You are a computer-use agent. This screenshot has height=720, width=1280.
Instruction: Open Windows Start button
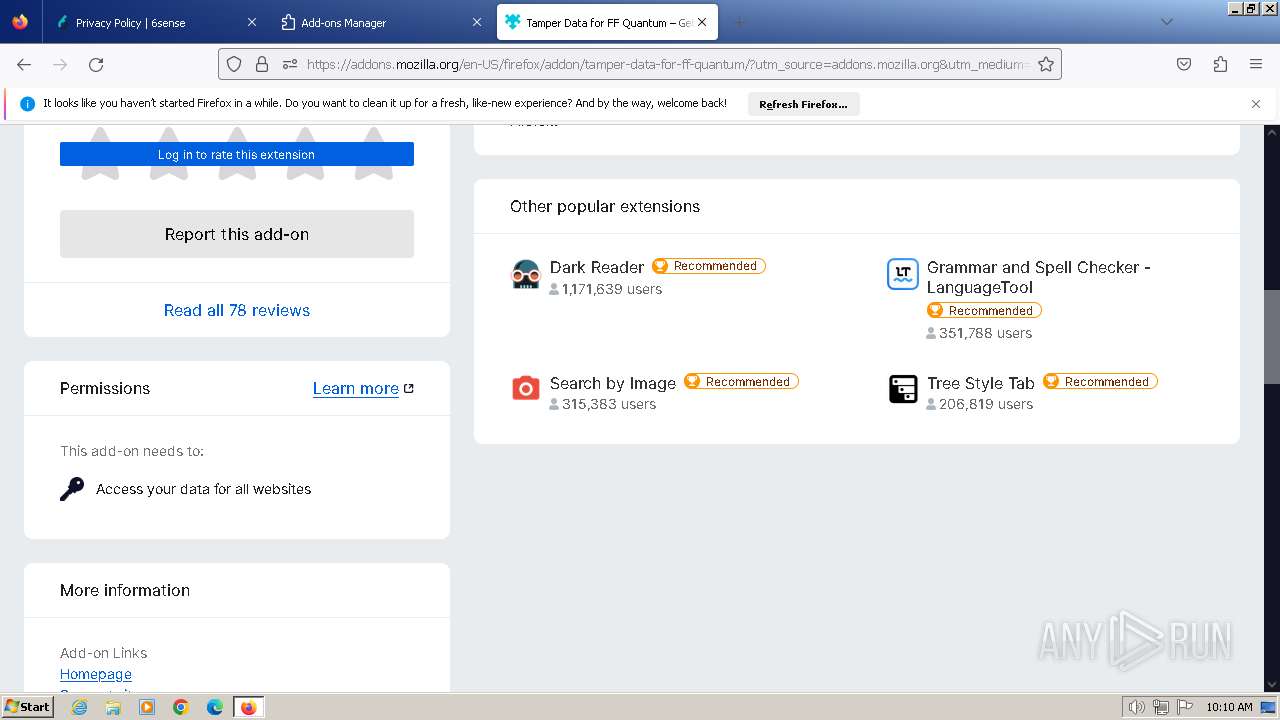[x=28, y=707]
